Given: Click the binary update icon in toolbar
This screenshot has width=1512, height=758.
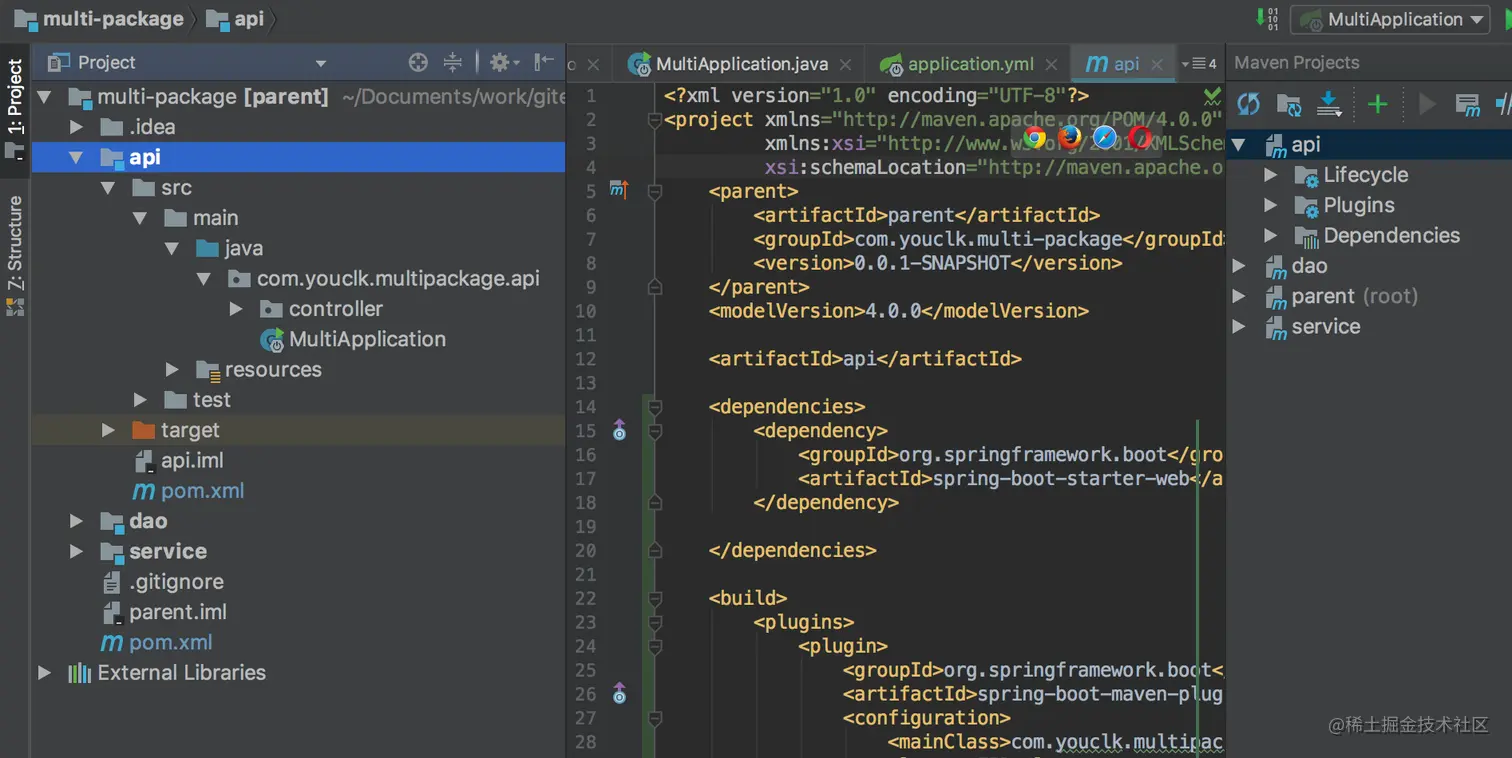Looking at the screenshot, I should [x=1267, y=18].
